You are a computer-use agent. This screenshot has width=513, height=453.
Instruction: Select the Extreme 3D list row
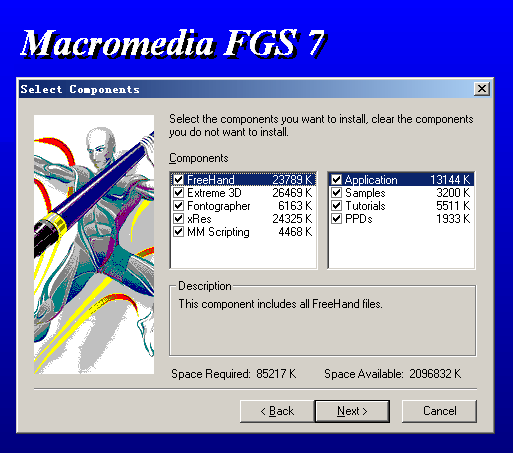[243, 193]
